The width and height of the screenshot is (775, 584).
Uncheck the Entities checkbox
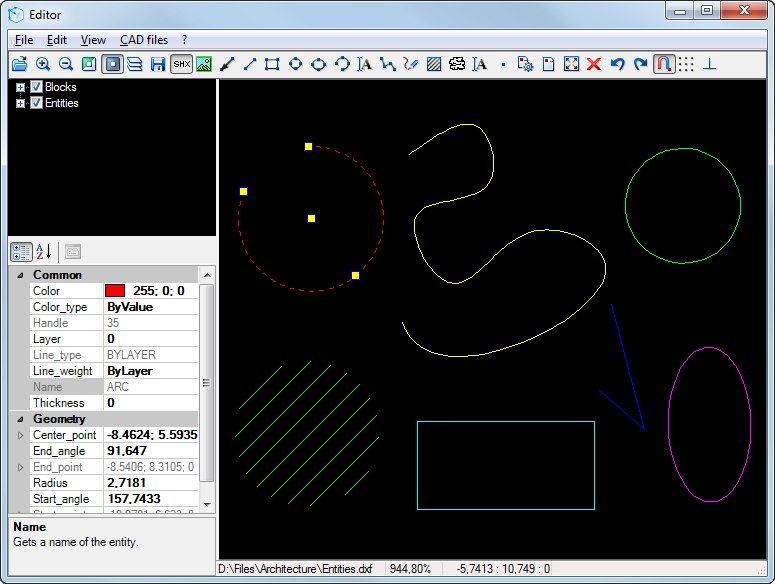coord(37,103)
